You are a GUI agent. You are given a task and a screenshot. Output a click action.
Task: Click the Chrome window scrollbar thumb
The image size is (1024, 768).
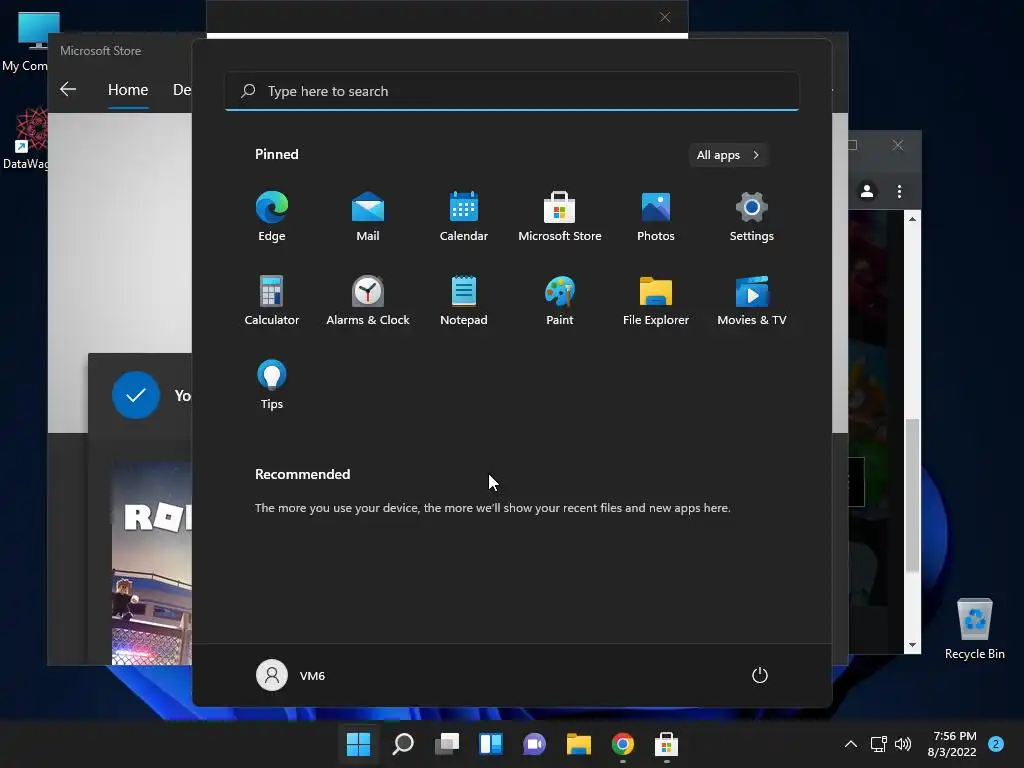(x=912, y=495)
